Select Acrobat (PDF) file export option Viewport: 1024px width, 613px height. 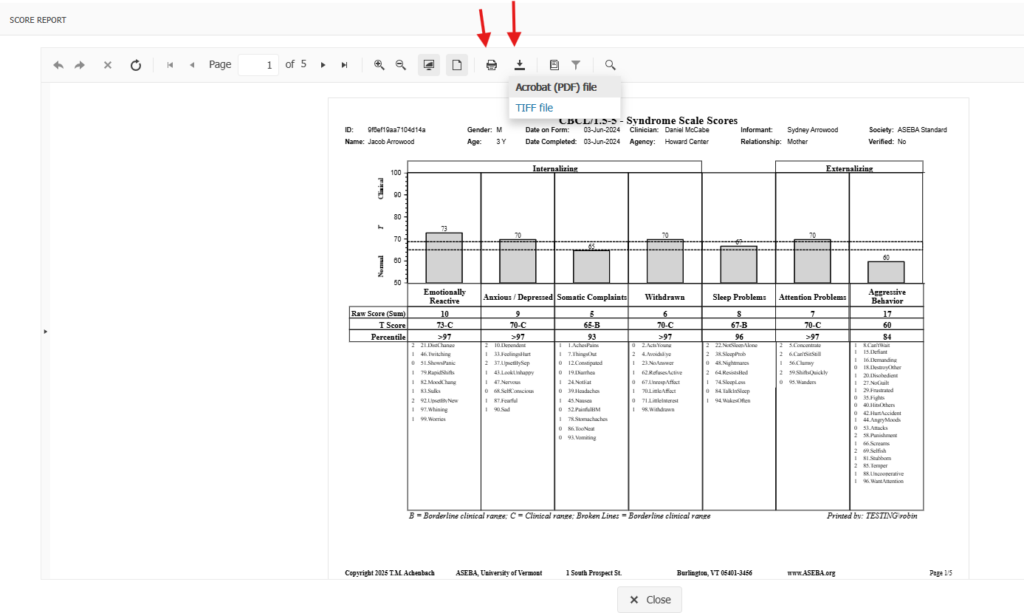(x=555, y=87)
